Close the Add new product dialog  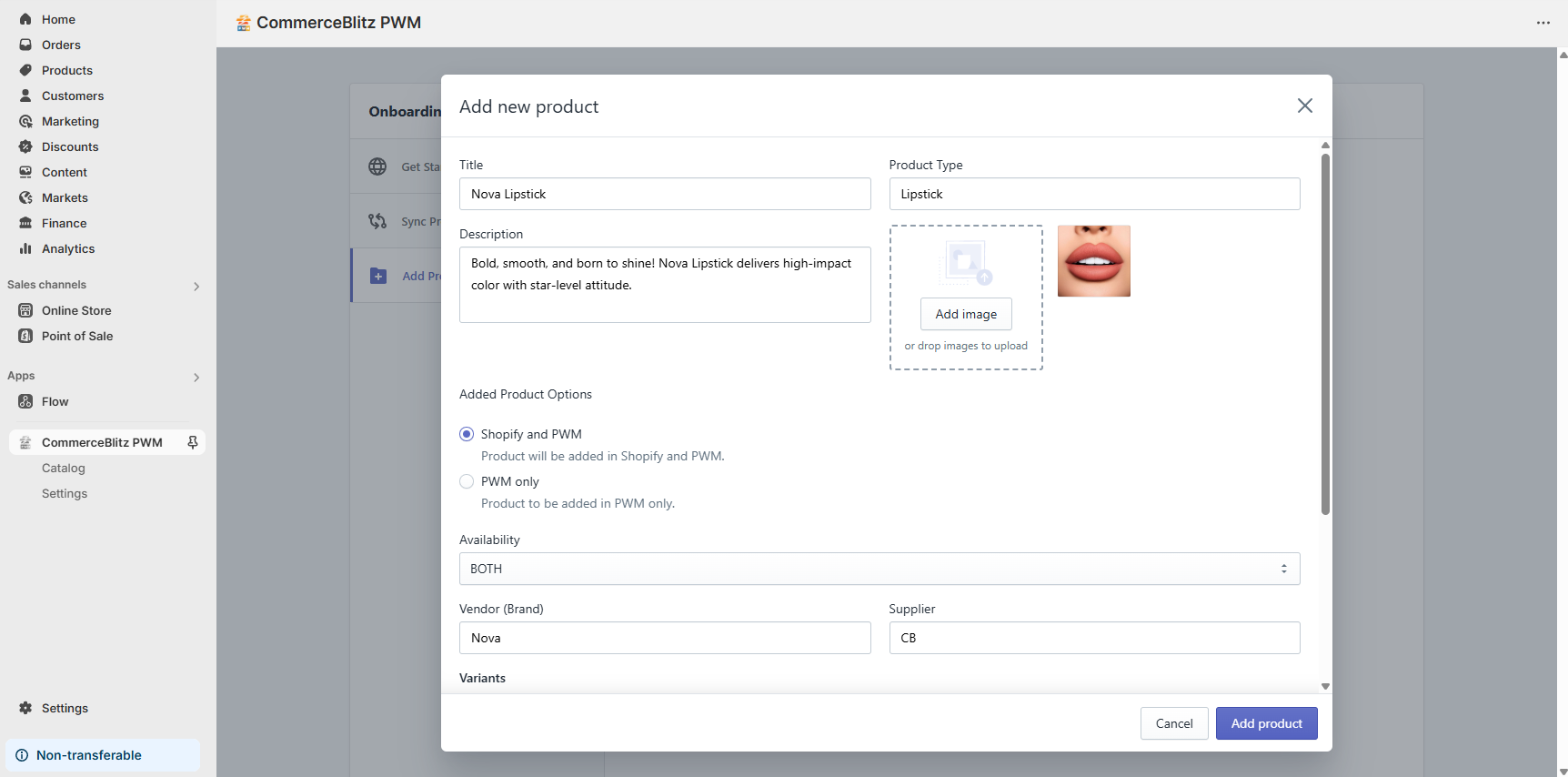1305,106
